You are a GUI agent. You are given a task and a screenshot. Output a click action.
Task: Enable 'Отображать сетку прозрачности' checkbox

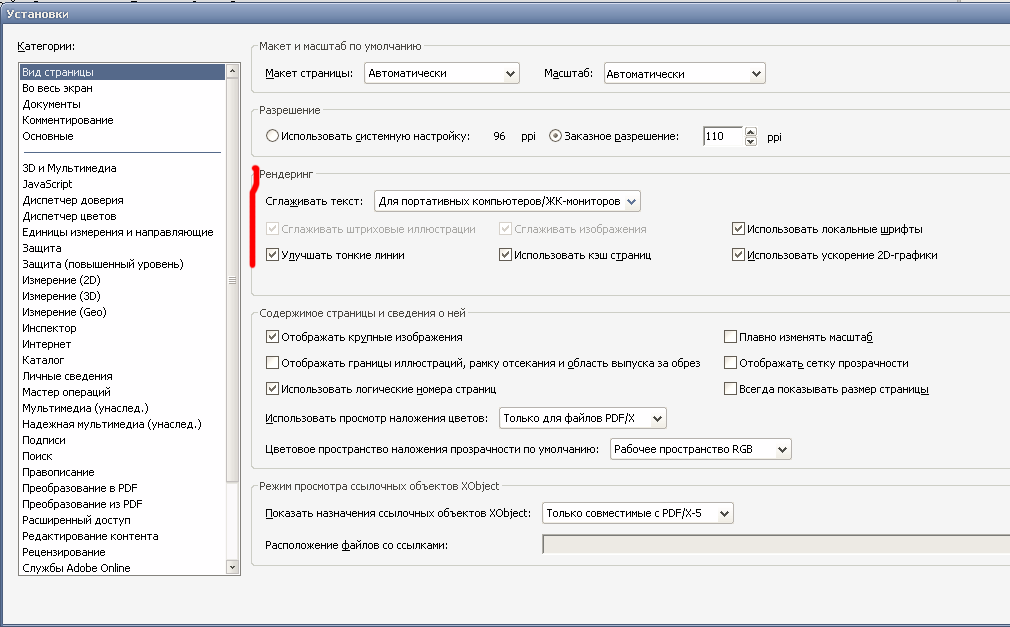(730, 363)
